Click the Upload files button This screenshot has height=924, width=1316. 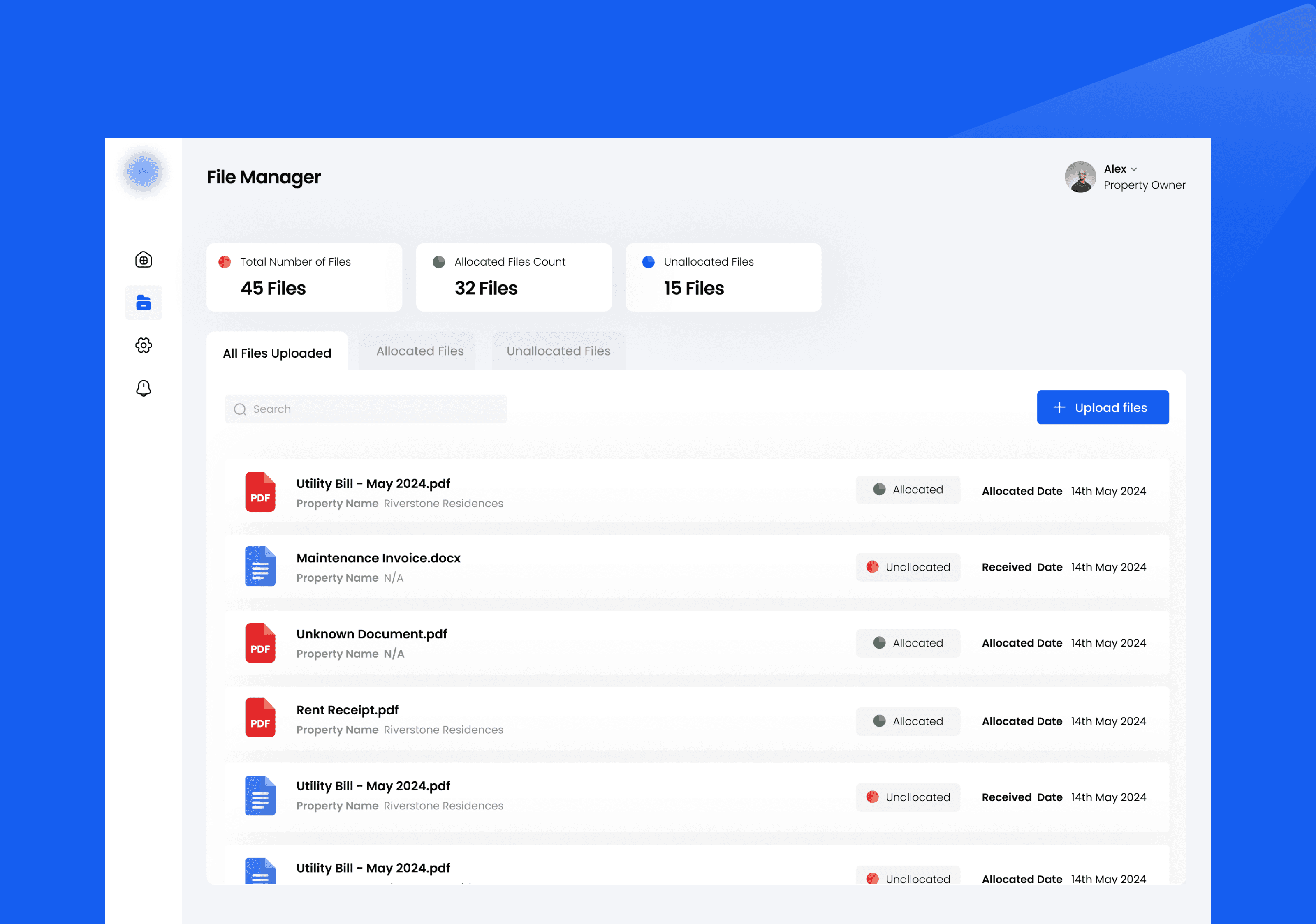click(x=1102, y=407)
